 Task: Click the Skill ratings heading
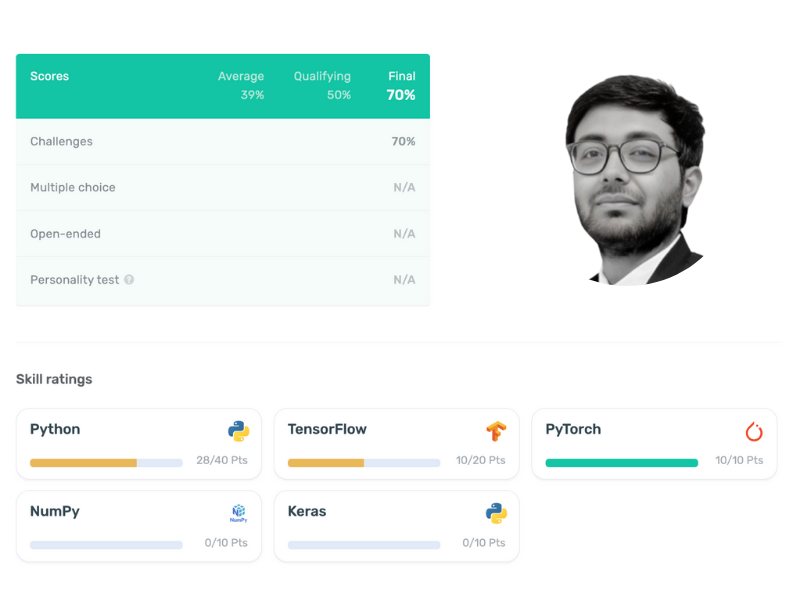[x=54, y=379]
